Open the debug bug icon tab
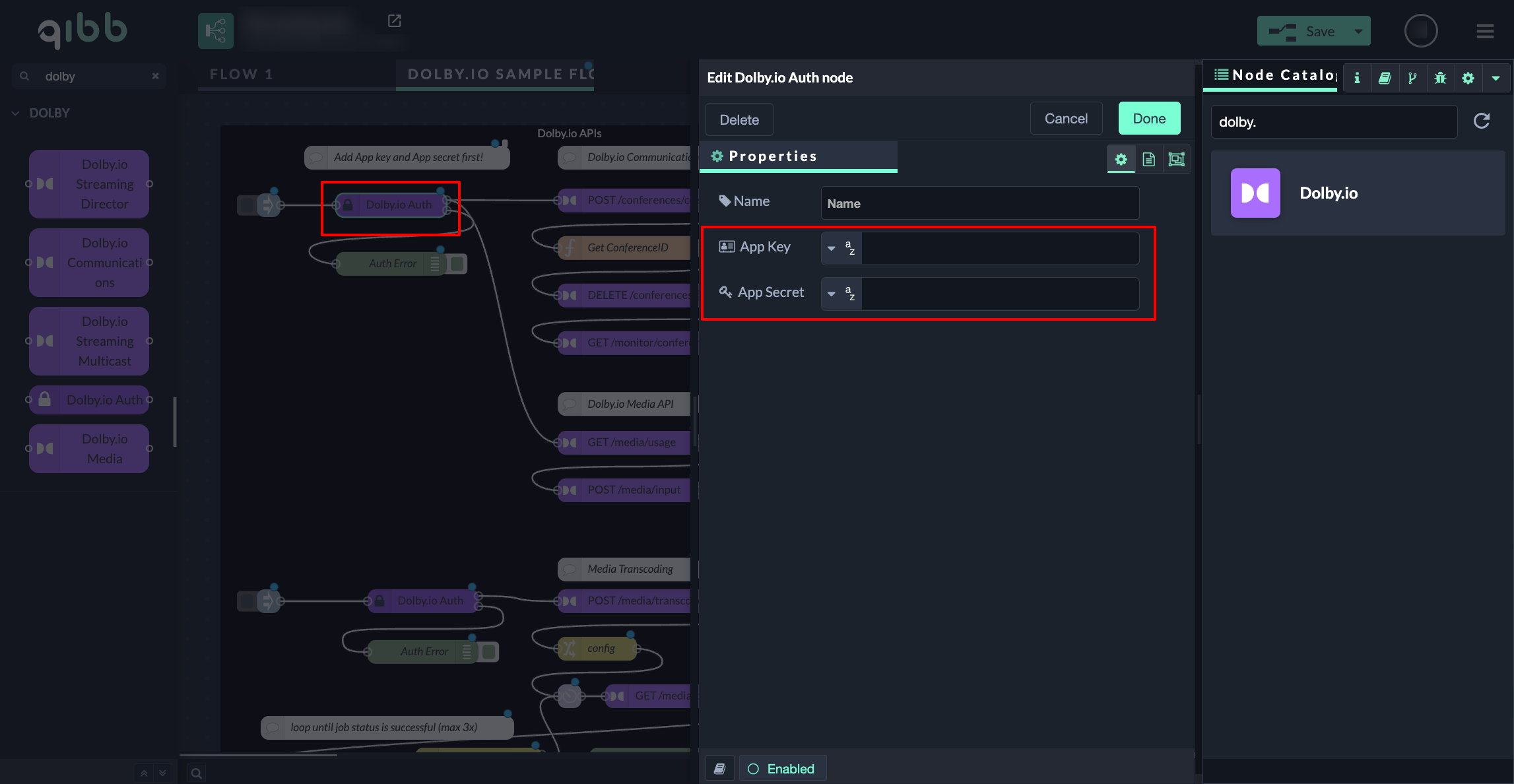The width and height of the screenshot is (1514, 784). [x=1440, y=78]
